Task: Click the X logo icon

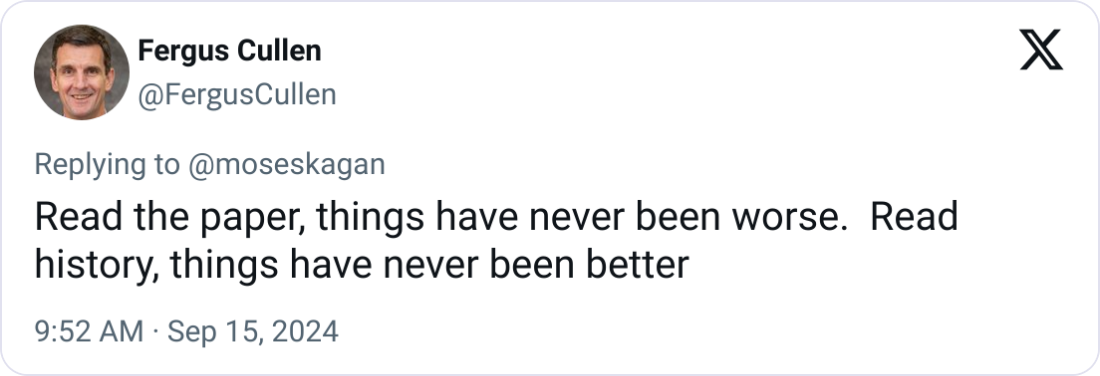Action: pos(1041,50)
